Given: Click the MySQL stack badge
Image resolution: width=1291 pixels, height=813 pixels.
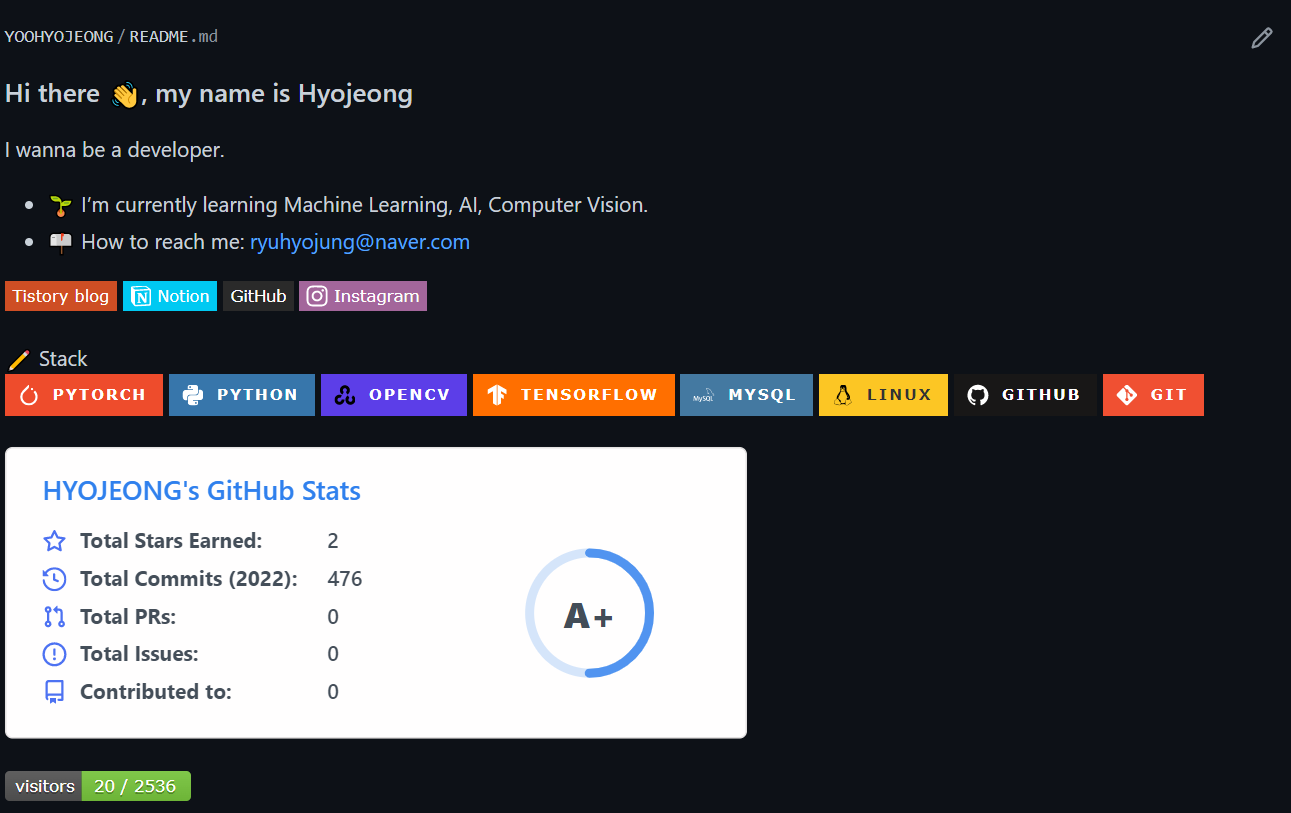Looking at the screenshot, I should pyautogui.click(x=746, y=395).
